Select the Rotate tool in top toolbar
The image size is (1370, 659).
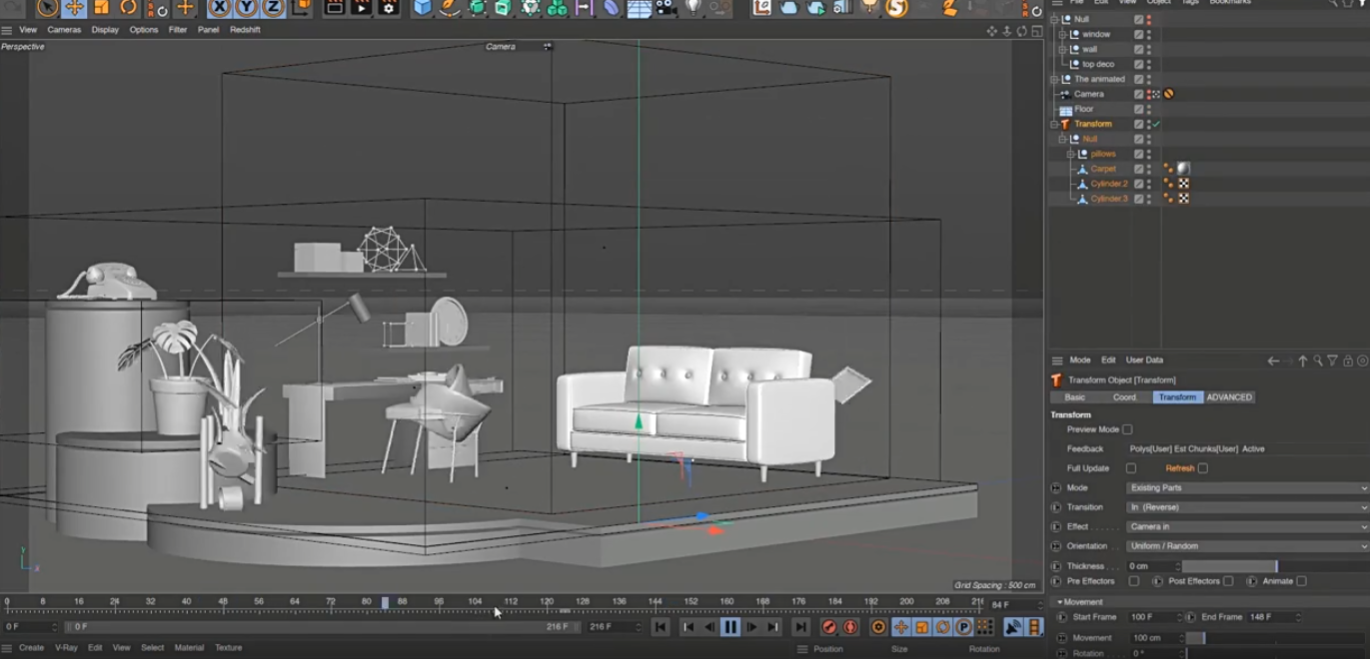click(x=128, y=8)
